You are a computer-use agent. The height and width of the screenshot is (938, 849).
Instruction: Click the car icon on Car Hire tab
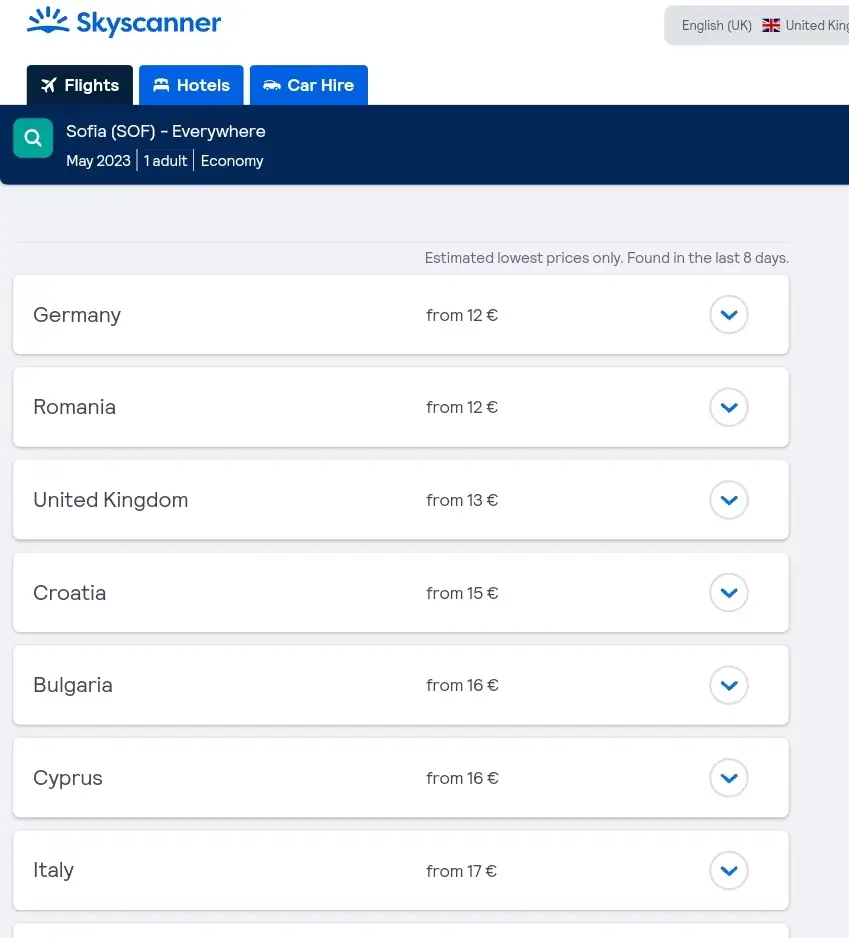[x=271, y=86]
